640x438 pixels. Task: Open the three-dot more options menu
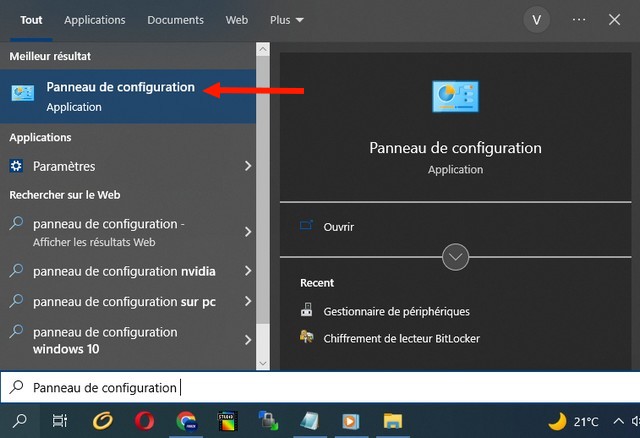(x=579, y=20)
